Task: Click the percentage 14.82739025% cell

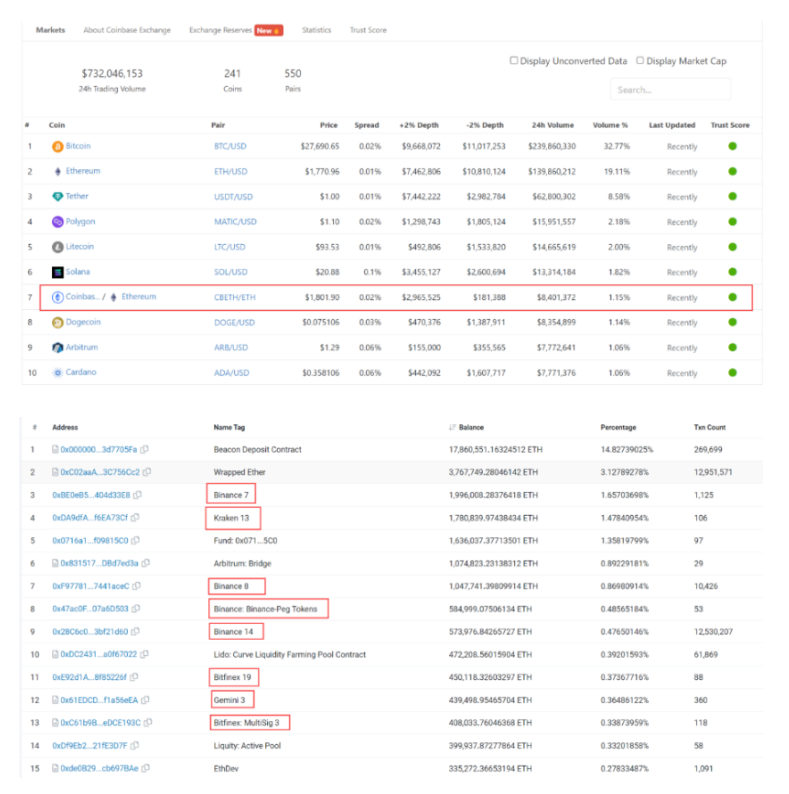Action: (627, 449)
